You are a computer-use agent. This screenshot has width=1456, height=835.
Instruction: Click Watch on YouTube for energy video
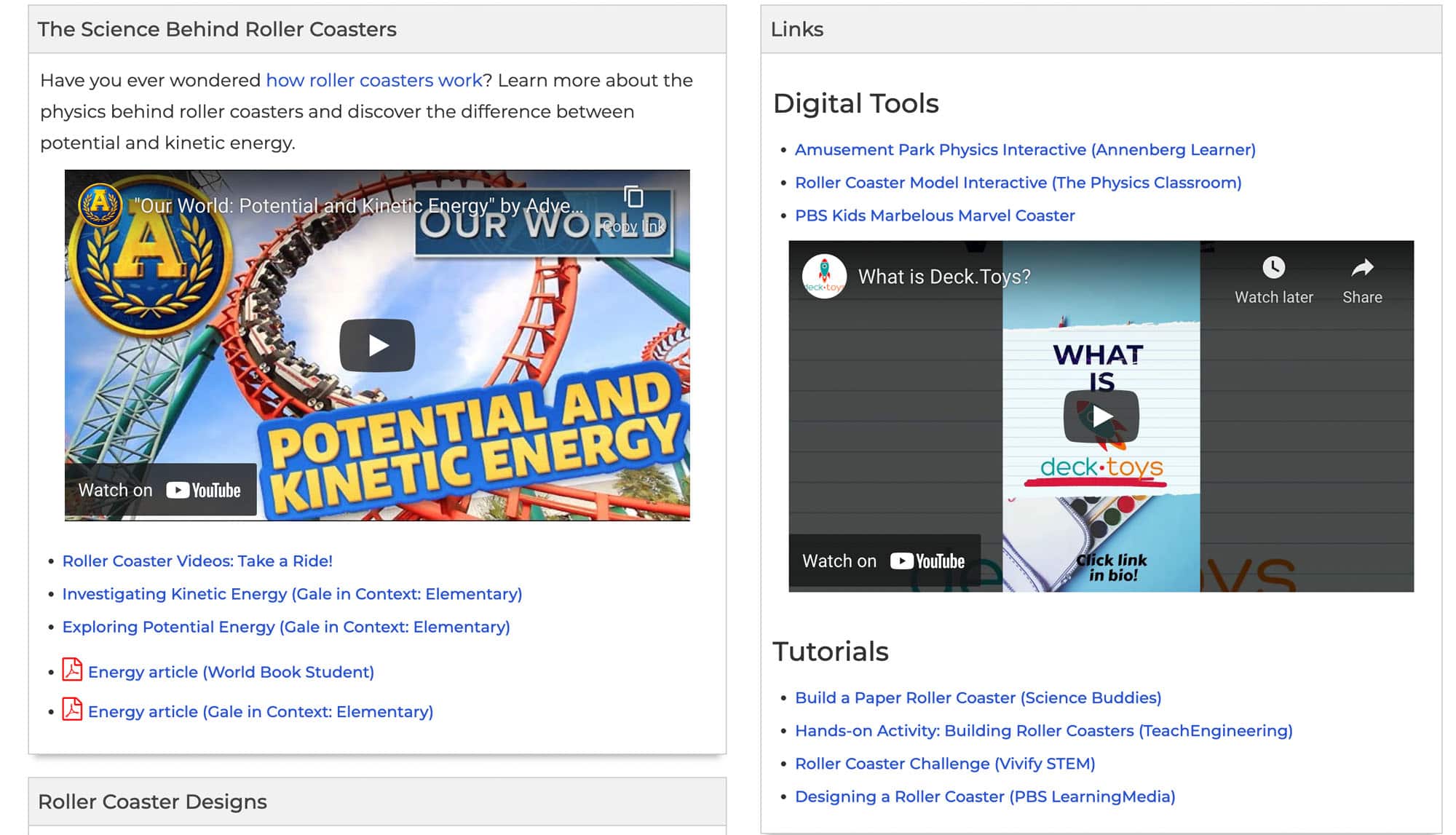160,490
